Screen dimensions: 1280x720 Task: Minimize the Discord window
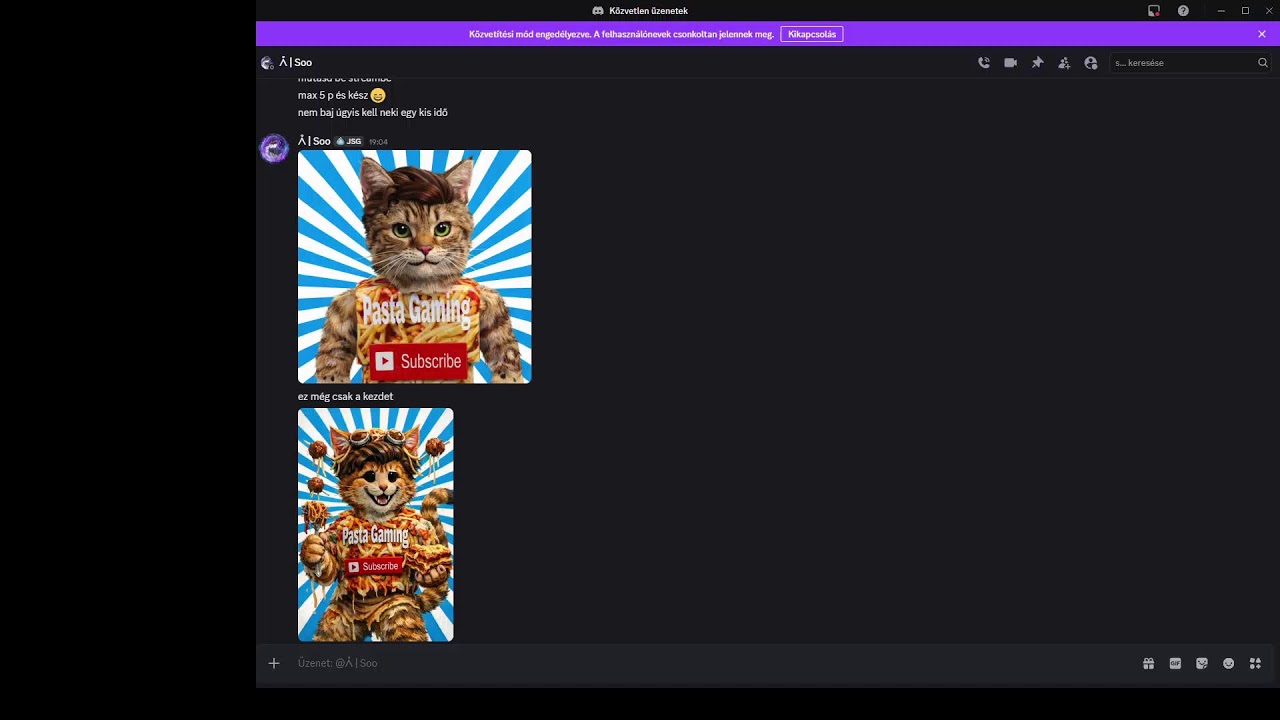(1221, 11)
